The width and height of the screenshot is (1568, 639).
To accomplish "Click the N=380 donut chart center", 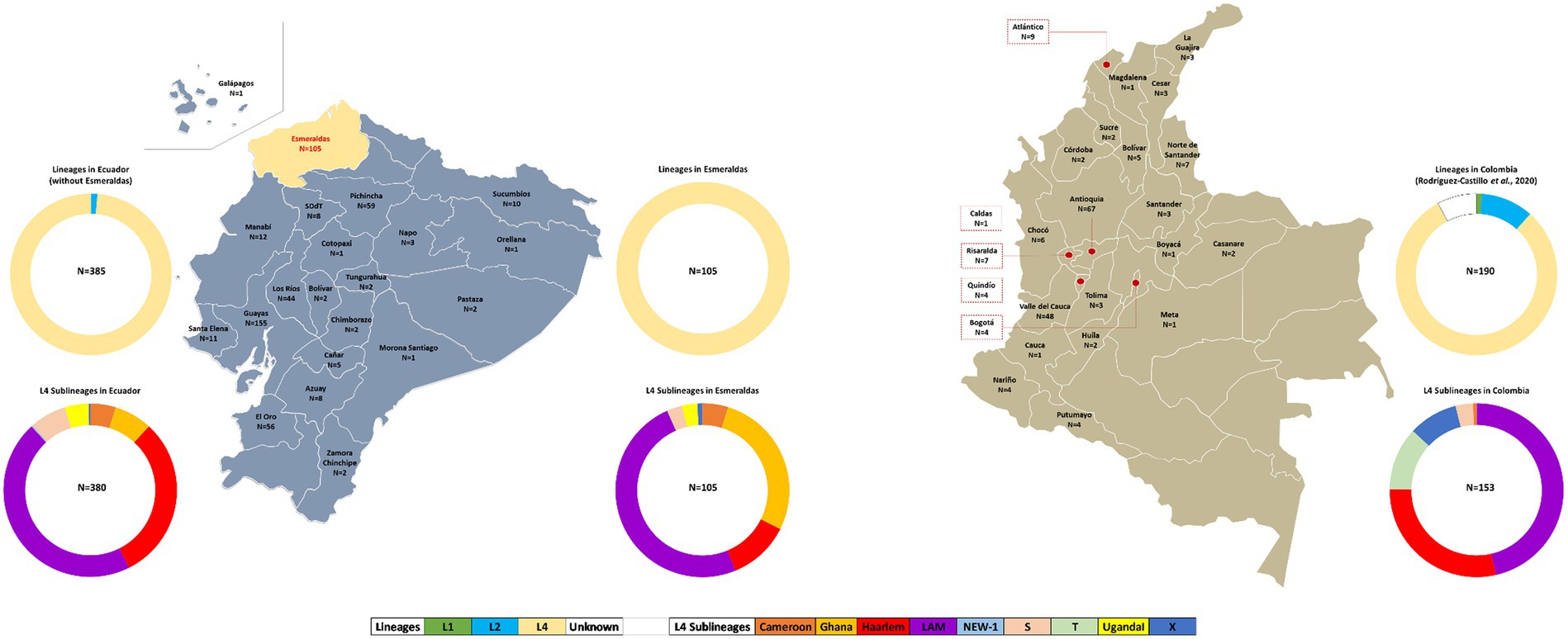I will (91, 487).
